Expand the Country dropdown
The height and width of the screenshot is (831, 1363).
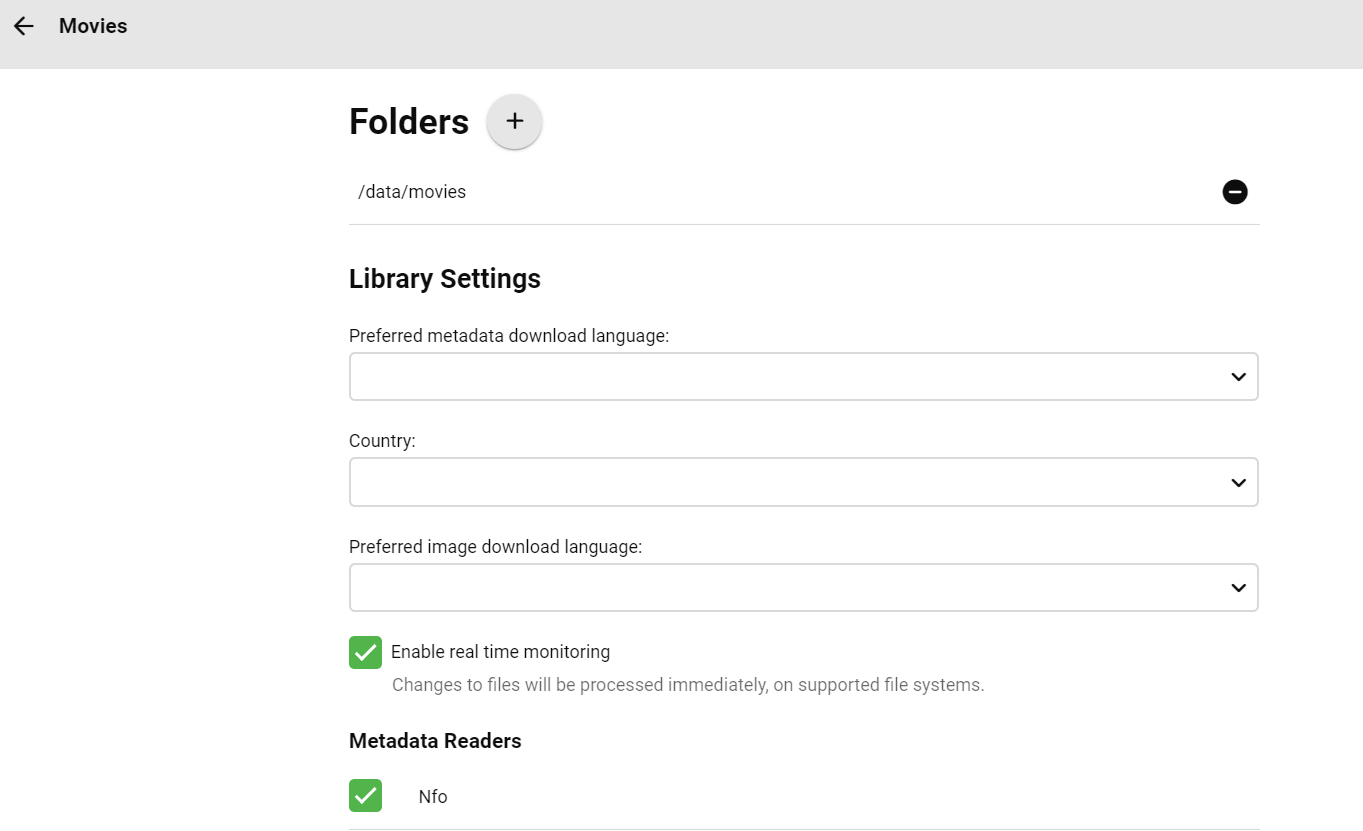[x=803, y=483]
